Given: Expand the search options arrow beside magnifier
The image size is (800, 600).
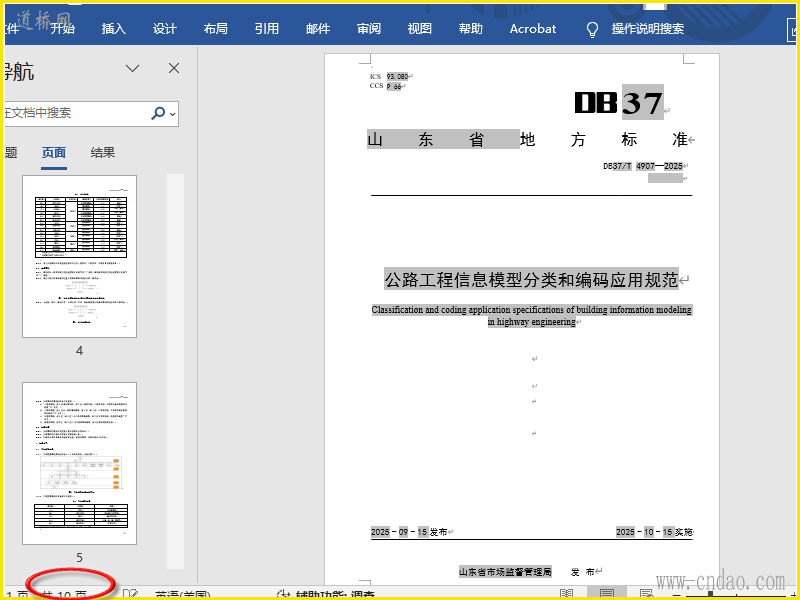Looking at the screenshot, I should (x=173, y=114).
